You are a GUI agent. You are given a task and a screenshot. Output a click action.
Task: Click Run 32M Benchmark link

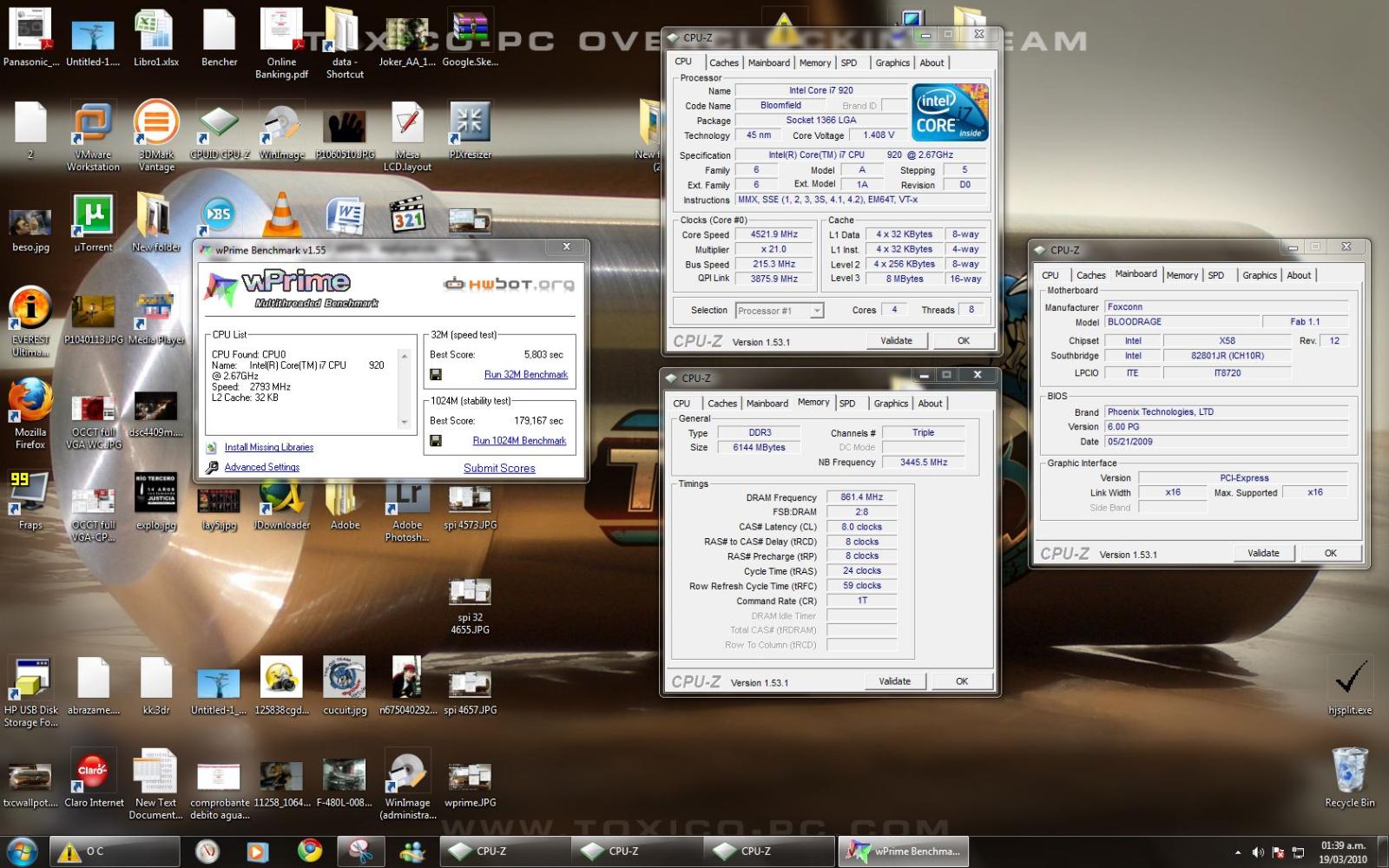pyautogui.click(x=526, y=374)
